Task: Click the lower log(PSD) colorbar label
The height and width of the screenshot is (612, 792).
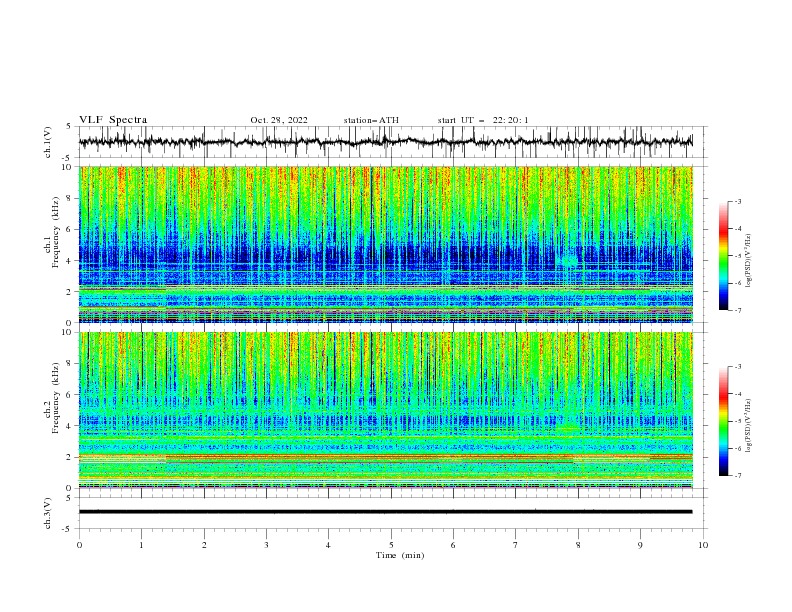Action: pyautogui.click(x=748, y=425)
